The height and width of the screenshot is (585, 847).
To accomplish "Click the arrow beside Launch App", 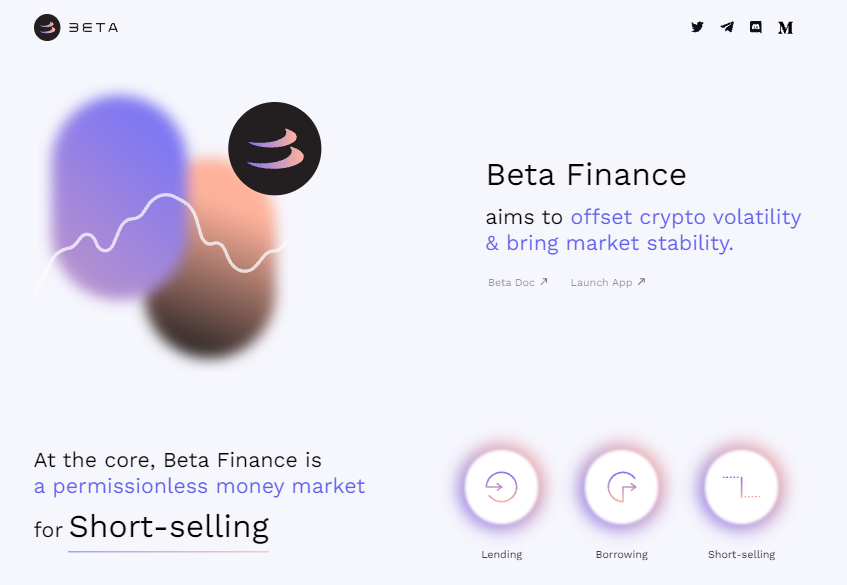I will [641, 282].
